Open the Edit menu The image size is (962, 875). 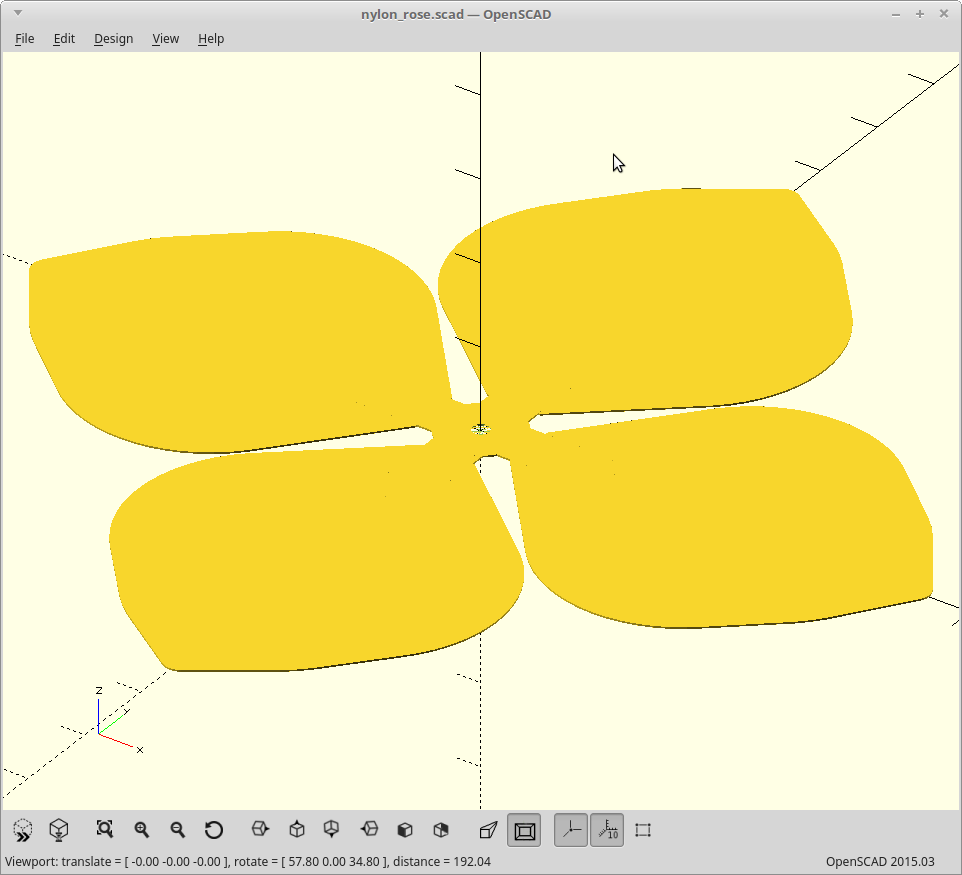pos(64,39)
